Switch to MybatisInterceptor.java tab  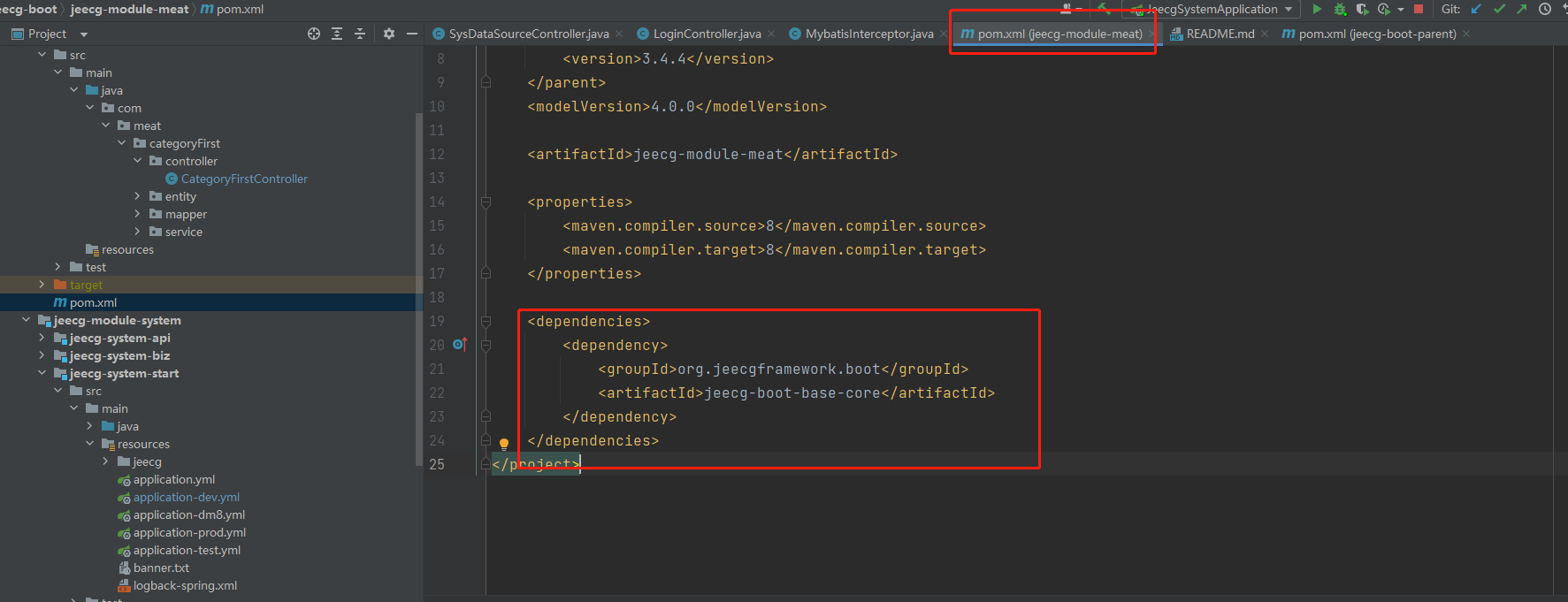(869, 34)
